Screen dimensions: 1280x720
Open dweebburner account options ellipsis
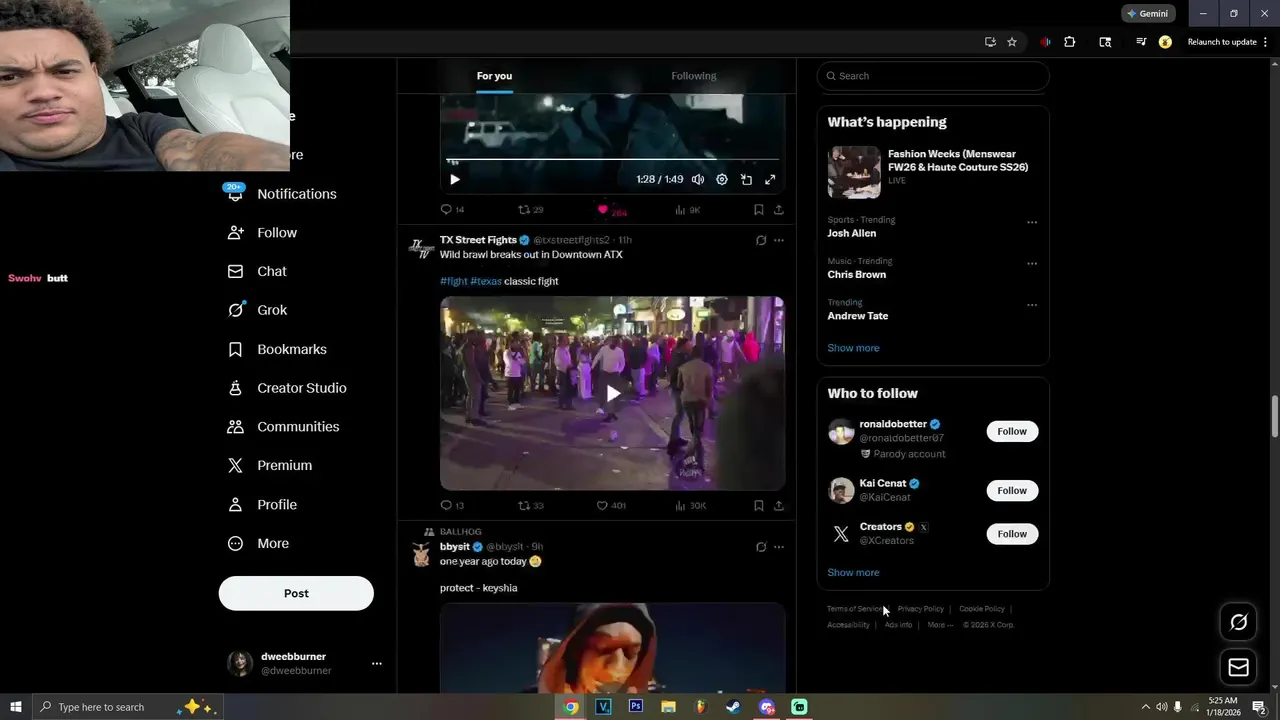click(377, 663)
